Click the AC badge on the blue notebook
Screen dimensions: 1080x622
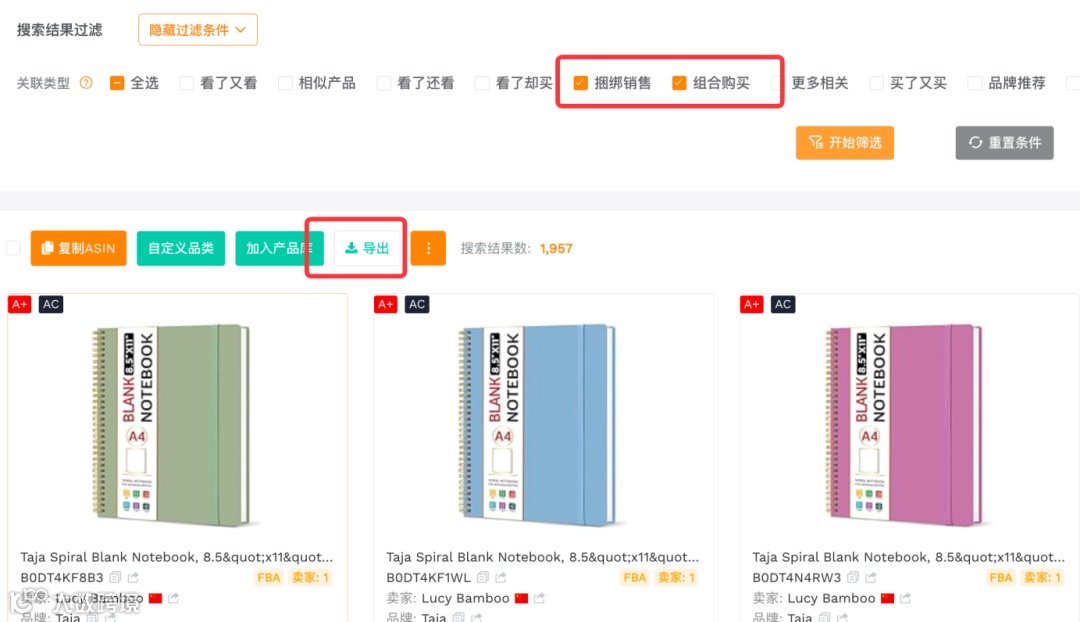point(417,304)
